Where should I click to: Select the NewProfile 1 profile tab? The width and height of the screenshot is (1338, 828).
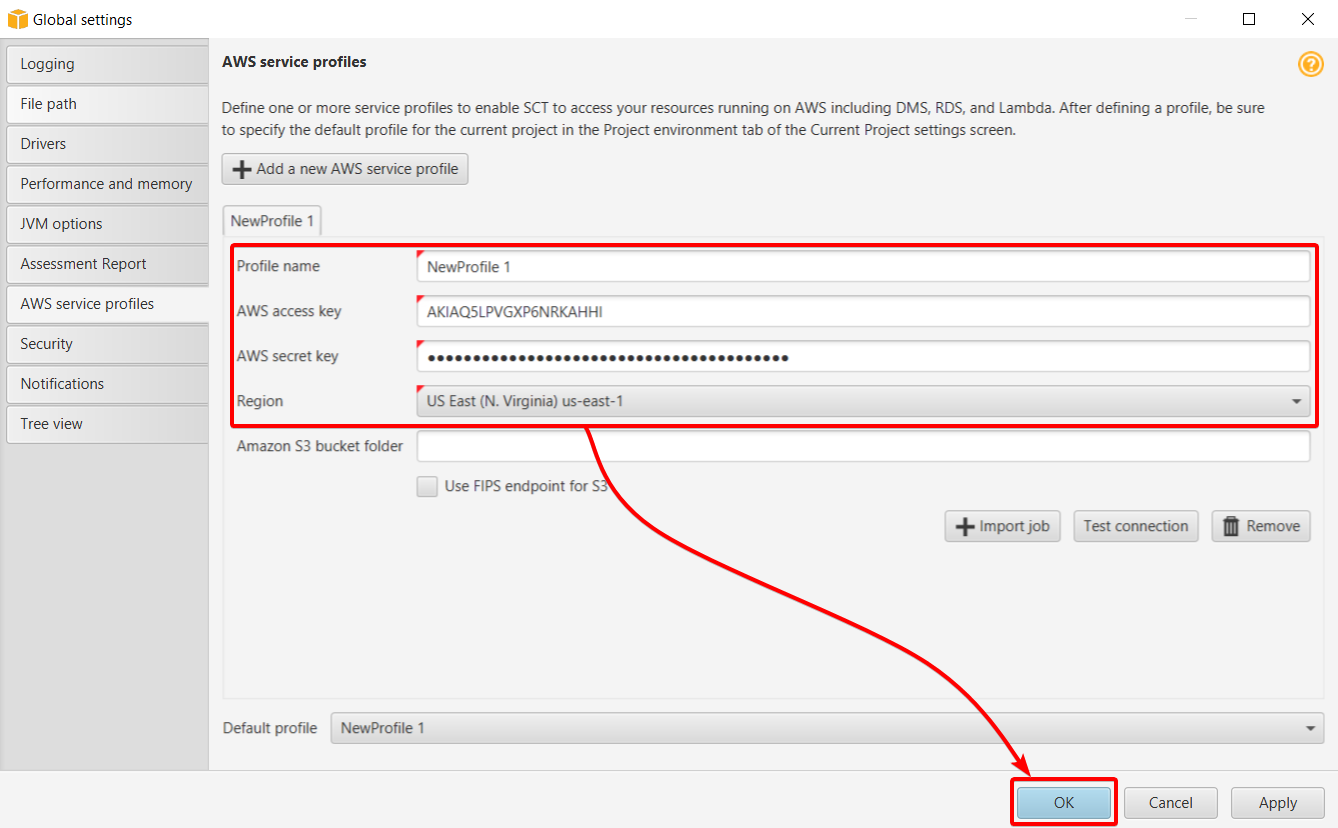tap(271, 221)
